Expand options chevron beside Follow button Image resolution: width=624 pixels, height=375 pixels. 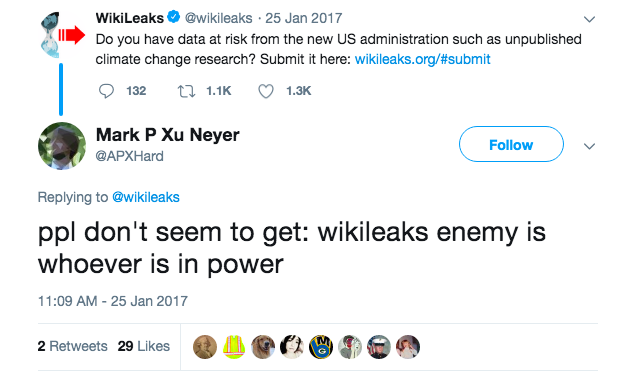589,146
